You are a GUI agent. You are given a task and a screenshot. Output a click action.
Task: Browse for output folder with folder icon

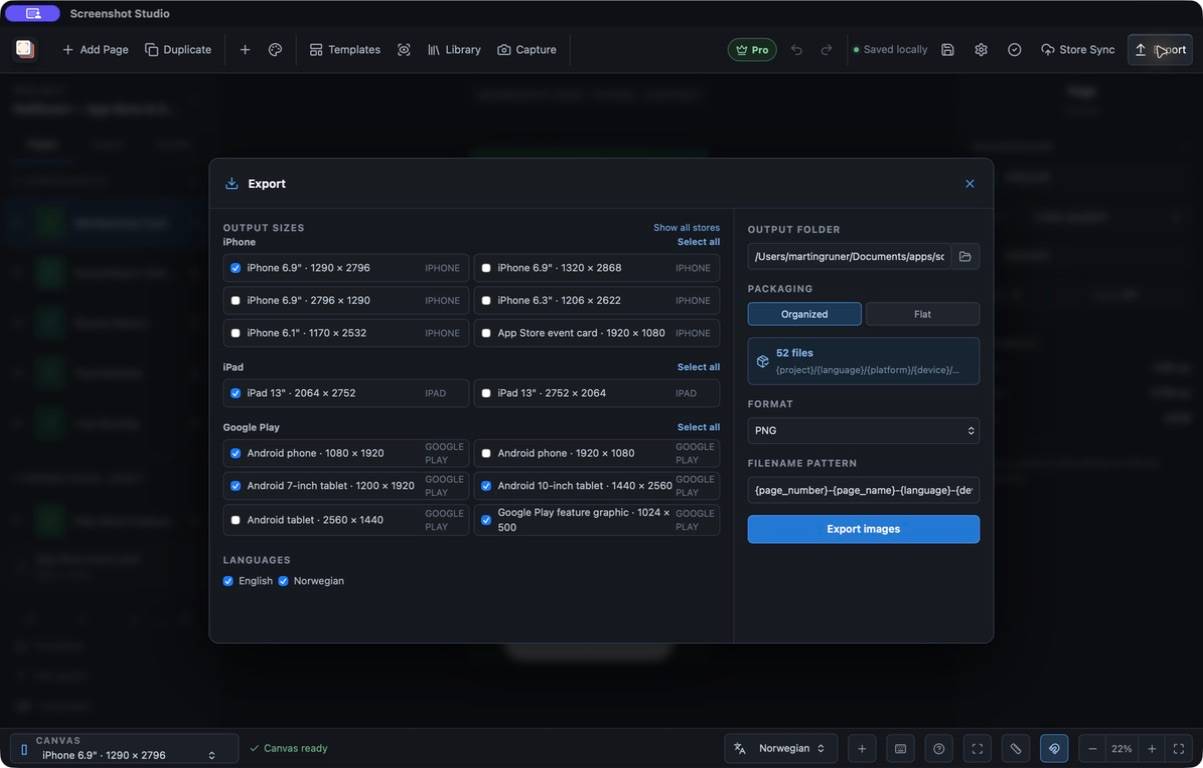965,257
